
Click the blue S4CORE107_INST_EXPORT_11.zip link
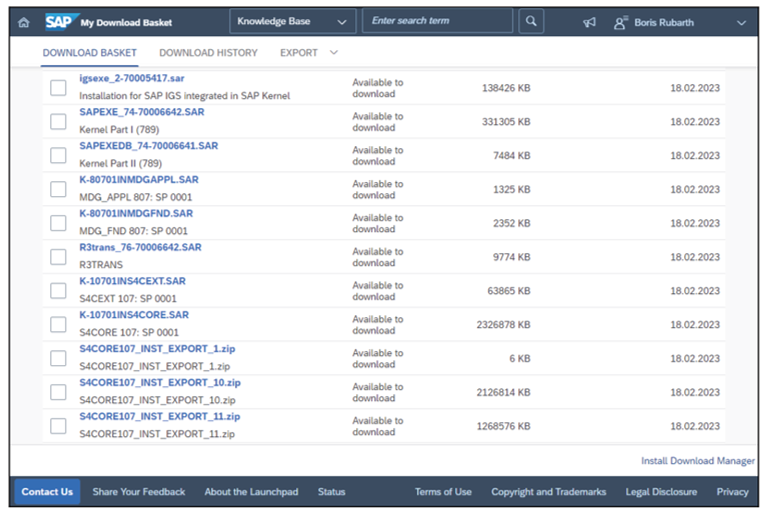click(x=160, y=416)
